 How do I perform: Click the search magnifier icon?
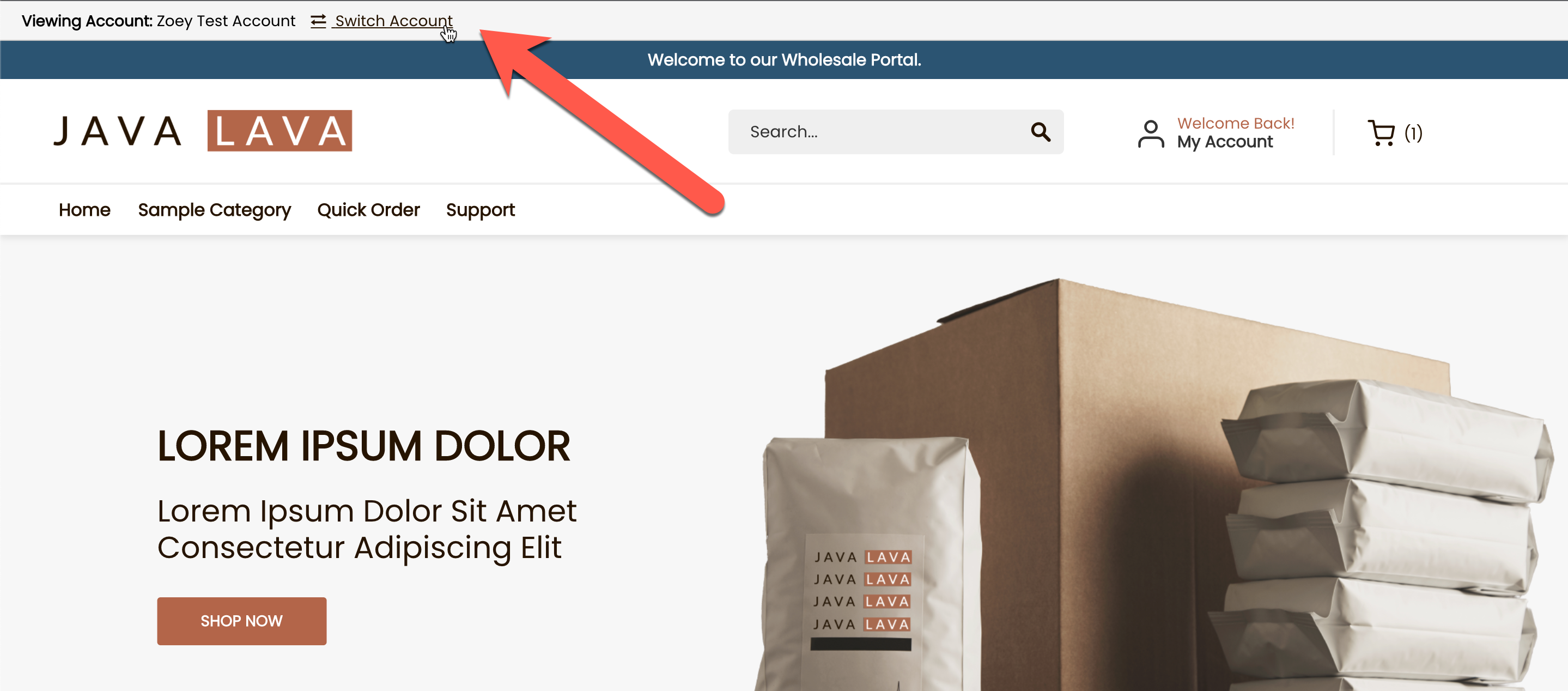(x=1040, y=132)
